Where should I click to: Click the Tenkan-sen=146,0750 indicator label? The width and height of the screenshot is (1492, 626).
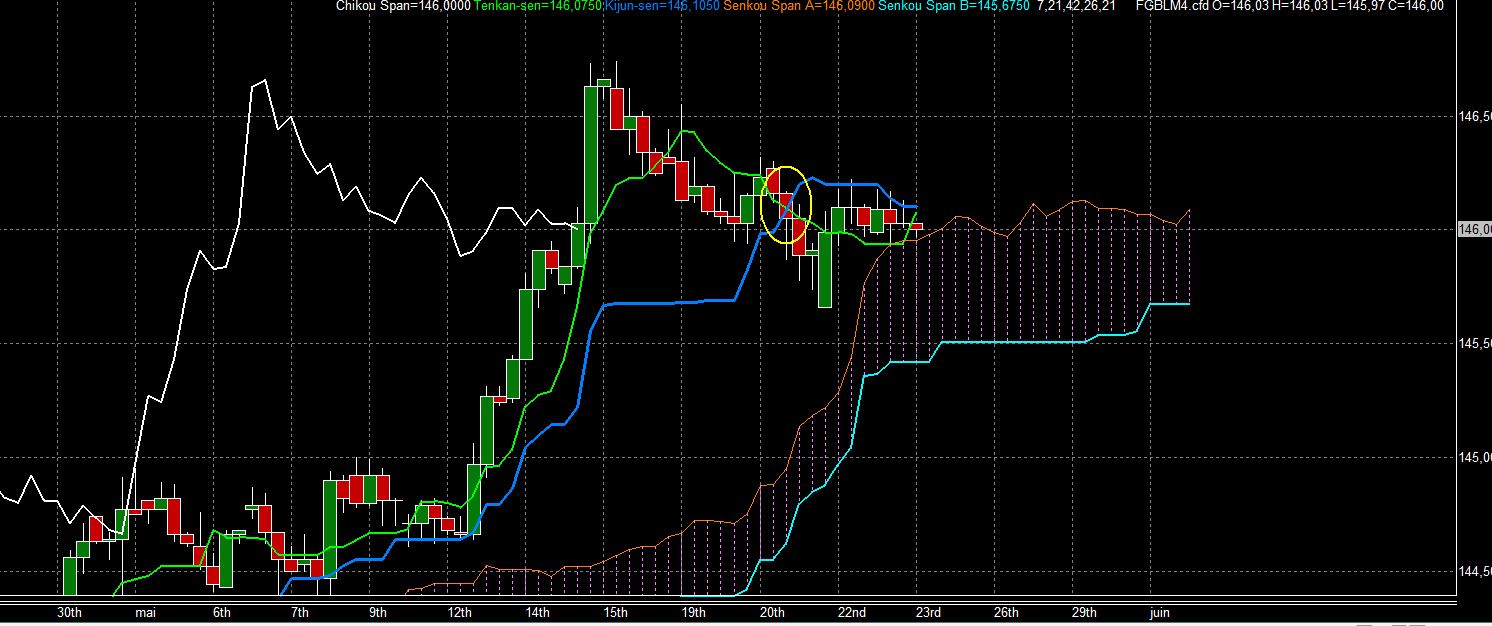pyautogui.click(x=538, y=6)
